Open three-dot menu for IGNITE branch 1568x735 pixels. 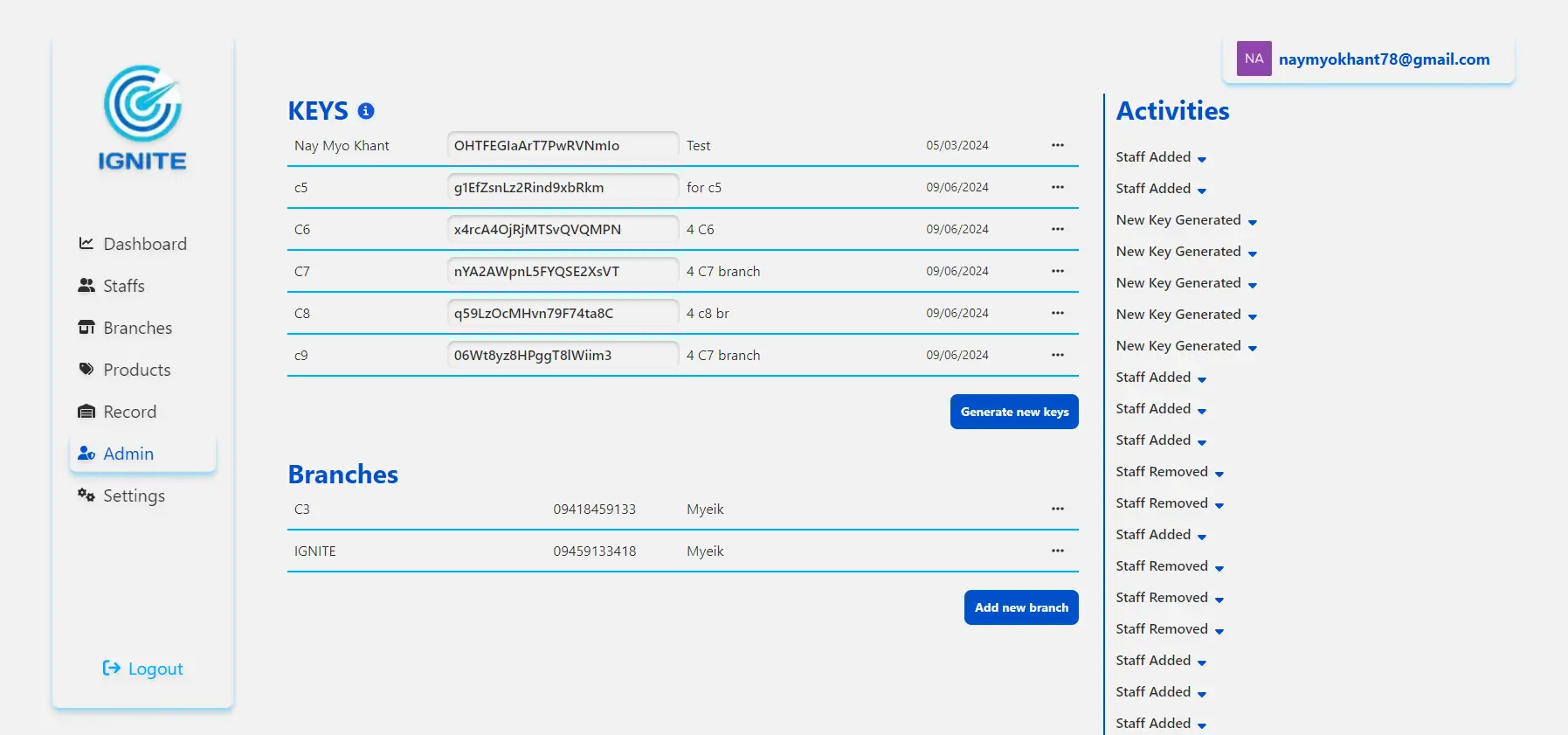click(x=1057, y=551)
